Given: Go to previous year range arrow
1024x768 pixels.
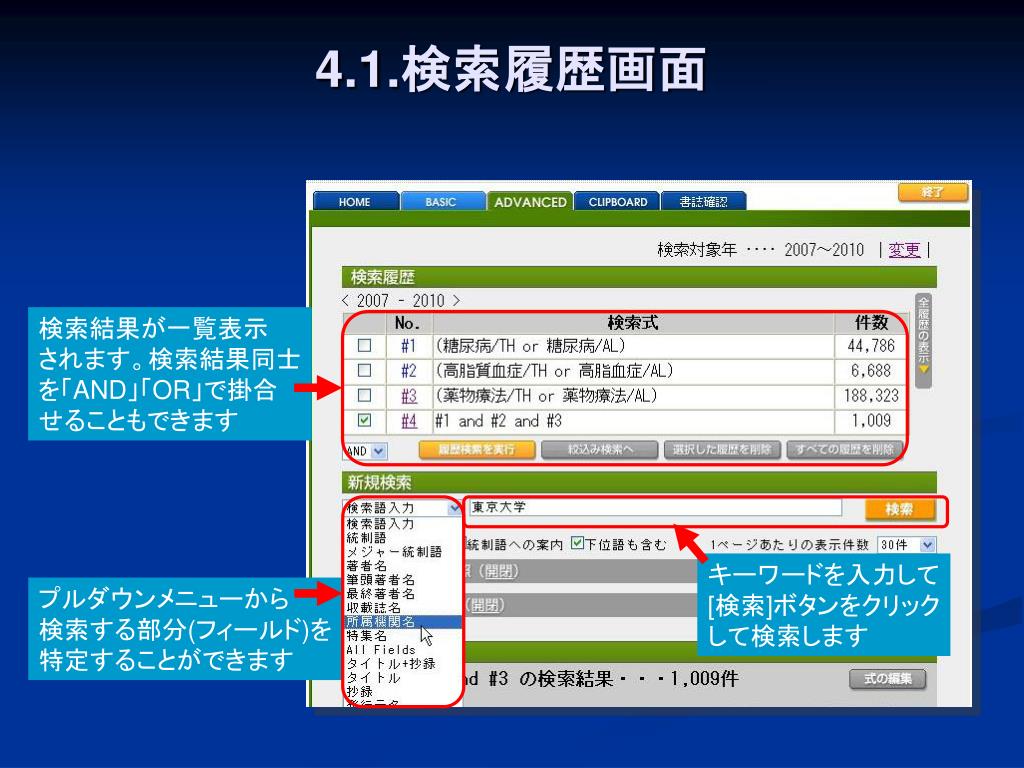Looking at the screenshot, I should (x=345, y=300).
